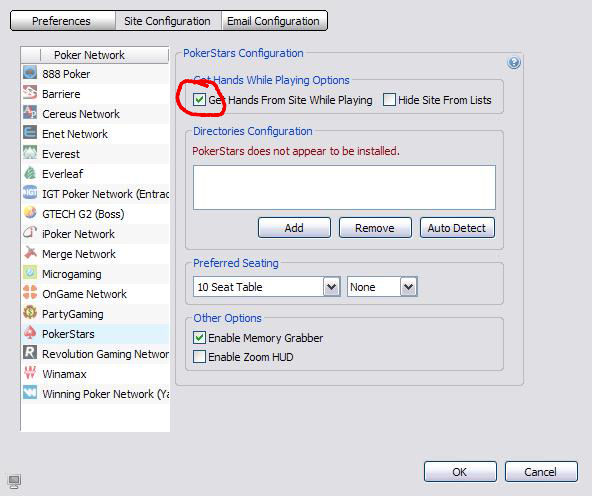Viewport: 592px width, 496px height.
Task: Click the directories list box
Action: 344,187
